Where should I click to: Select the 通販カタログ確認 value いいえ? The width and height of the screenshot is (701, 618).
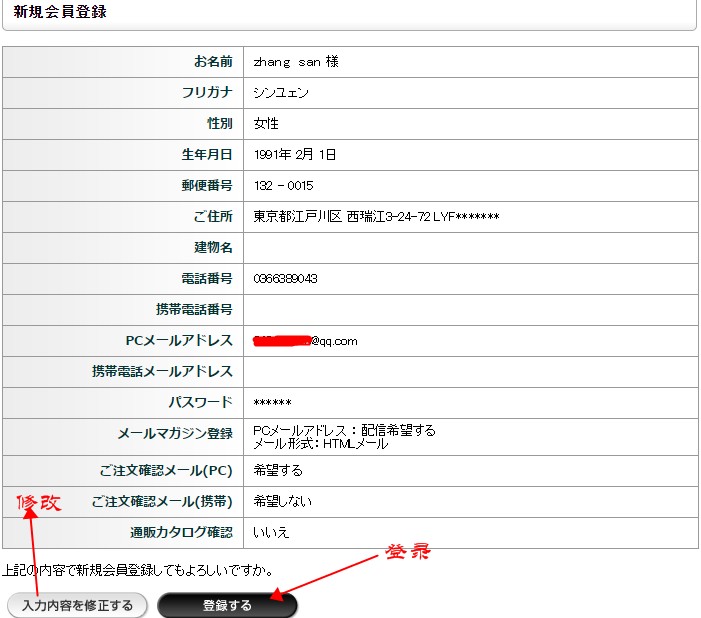272,532
